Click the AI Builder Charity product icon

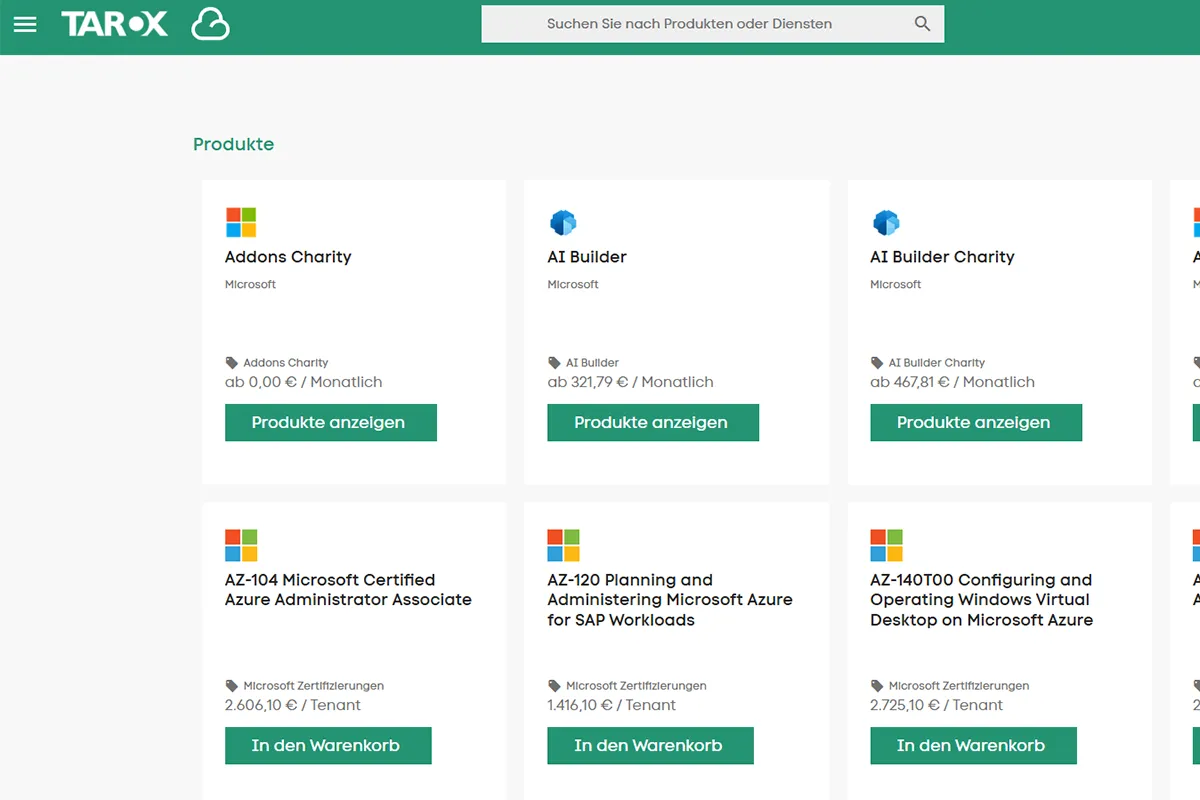(x=886, y=222)
